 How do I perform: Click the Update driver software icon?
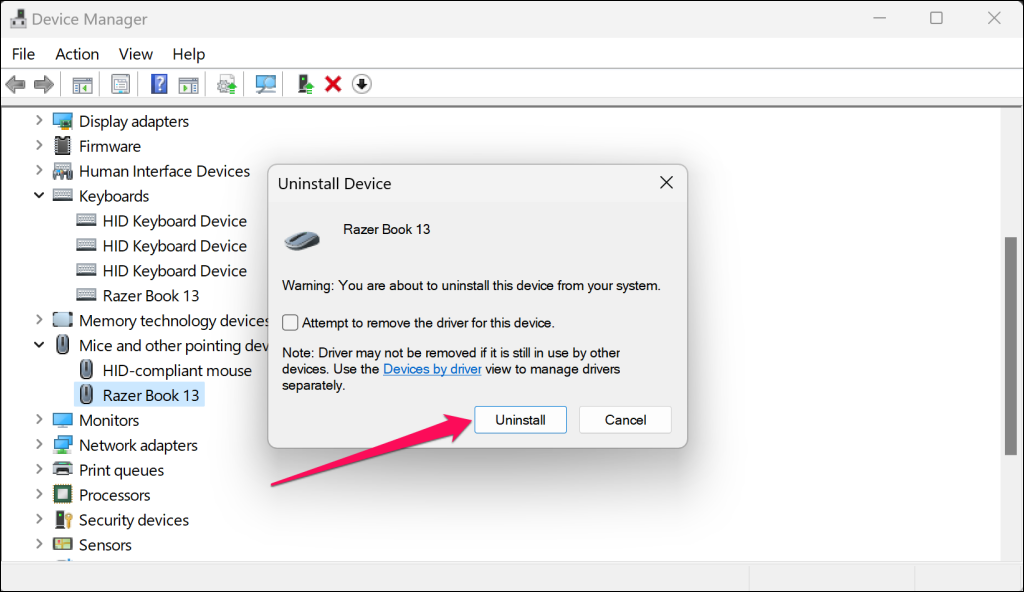click(x=227, y=85)
